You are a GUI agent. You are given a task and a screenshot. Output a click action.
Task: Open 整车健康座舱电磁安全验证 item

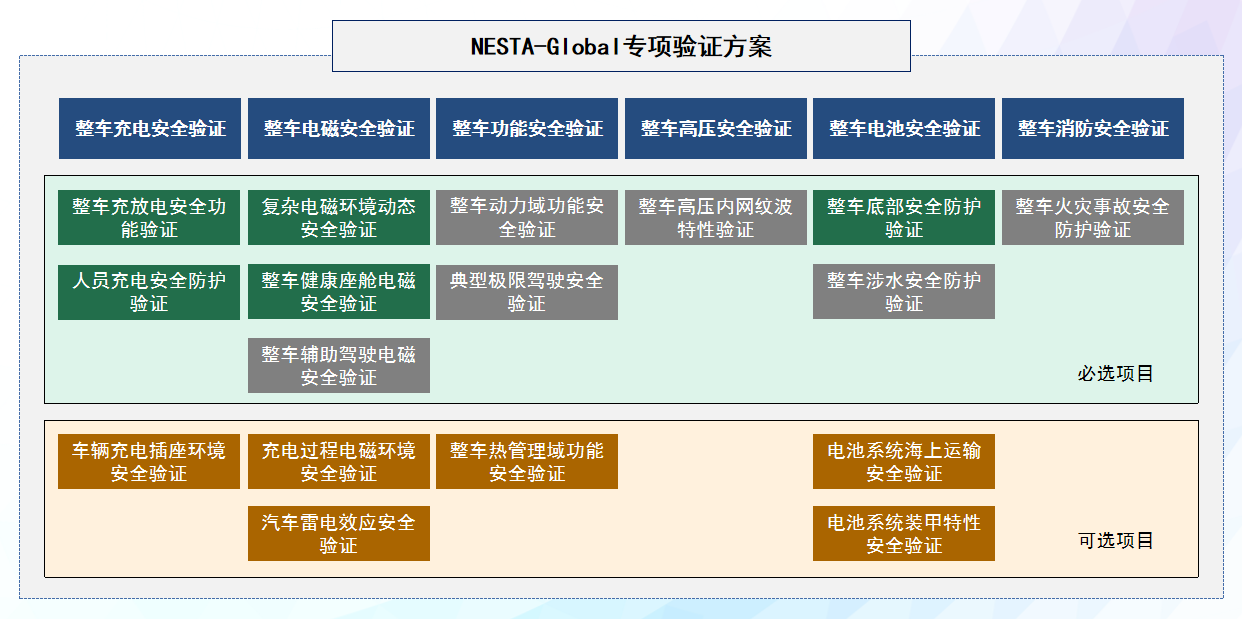click(x=338, y=291)
